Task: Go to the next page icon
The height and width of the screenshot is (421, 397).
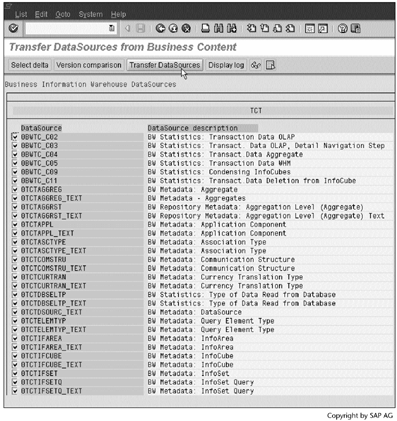Action: tap(277, 29)
